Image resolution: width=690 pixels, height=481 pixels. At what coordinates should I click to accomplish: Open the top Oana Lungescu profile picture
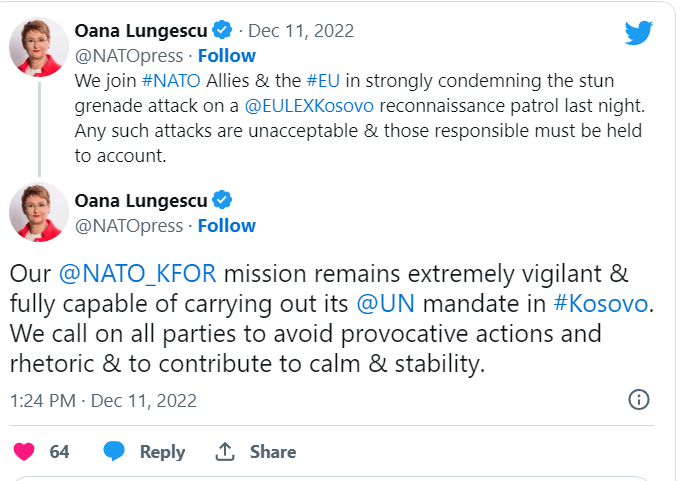[x=39, y=45]
